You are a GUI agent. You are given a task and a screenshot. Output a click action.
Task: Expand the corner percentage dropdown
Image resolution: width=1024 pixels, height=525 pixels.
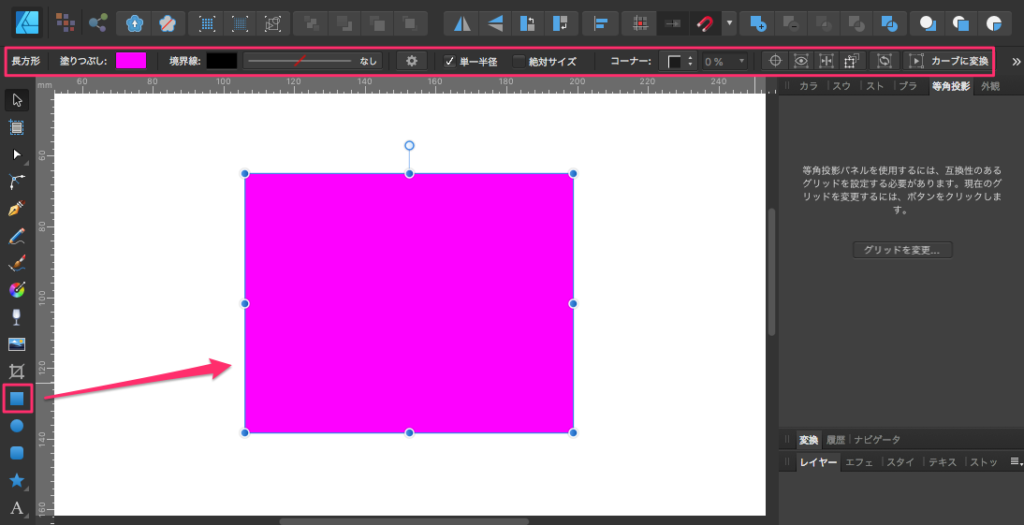(x=741, y=61)
